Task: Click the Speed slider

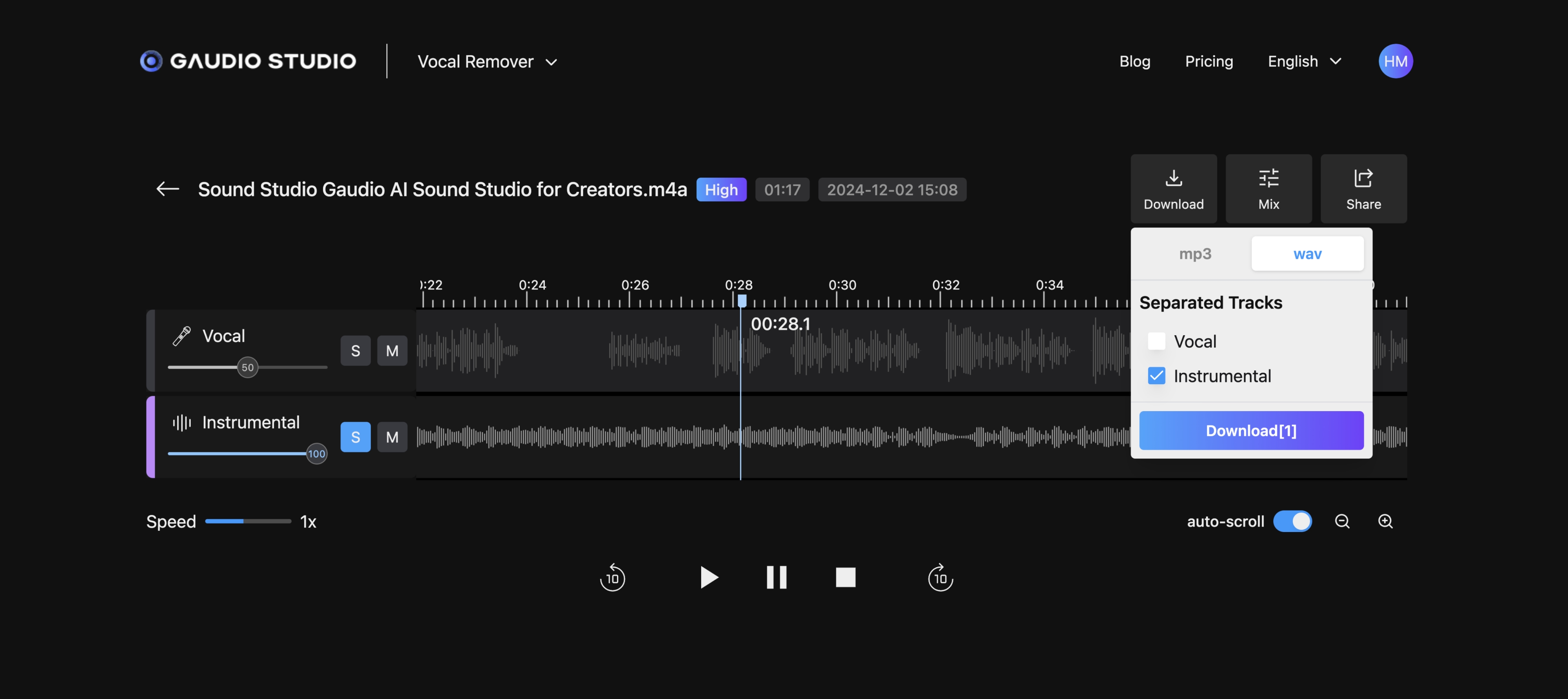Action: click(248, 521)
